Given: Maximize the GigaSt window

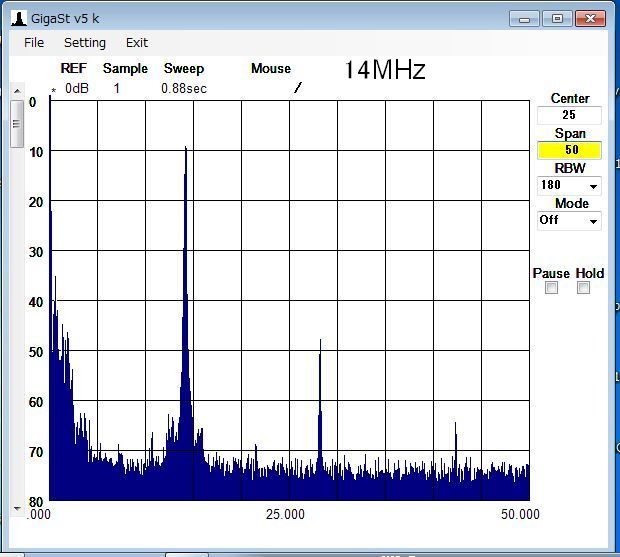Looking at the screenshot, I should 558,19.
